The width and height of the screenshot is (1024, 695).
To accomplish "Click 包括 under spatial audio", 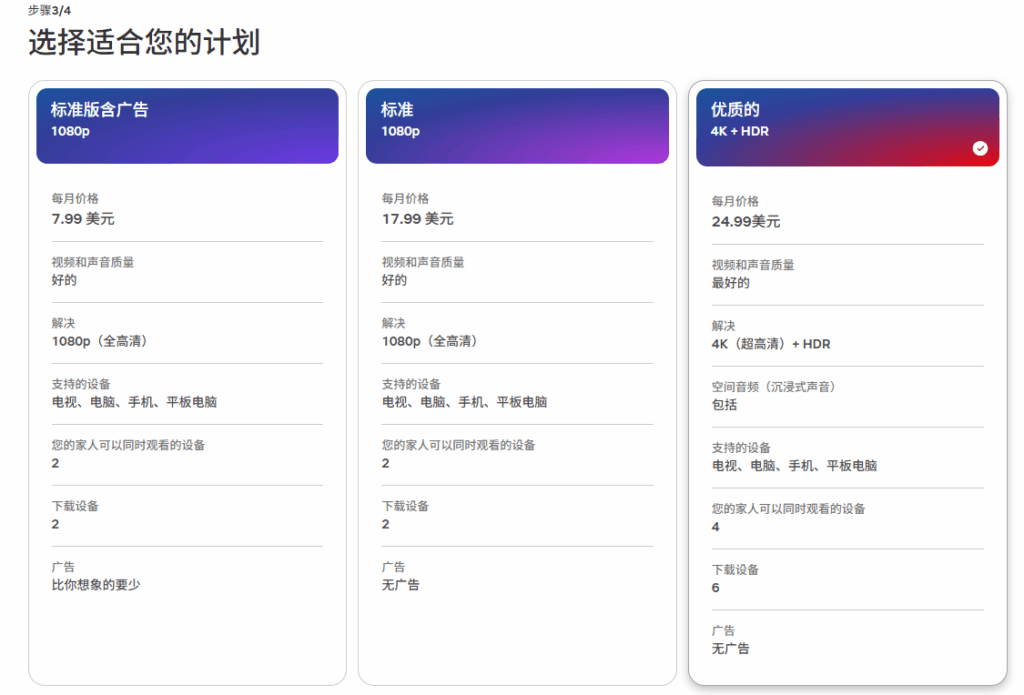I will click(x=724, y=405).
